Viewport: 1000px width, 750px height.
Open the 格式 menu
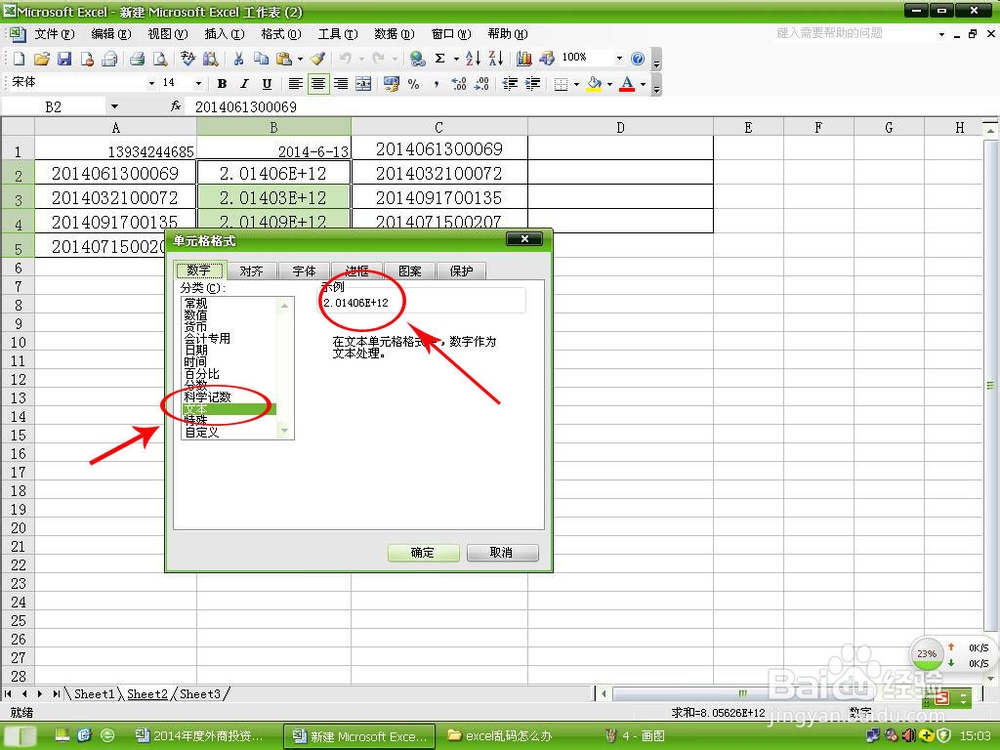tap(281, 34)
